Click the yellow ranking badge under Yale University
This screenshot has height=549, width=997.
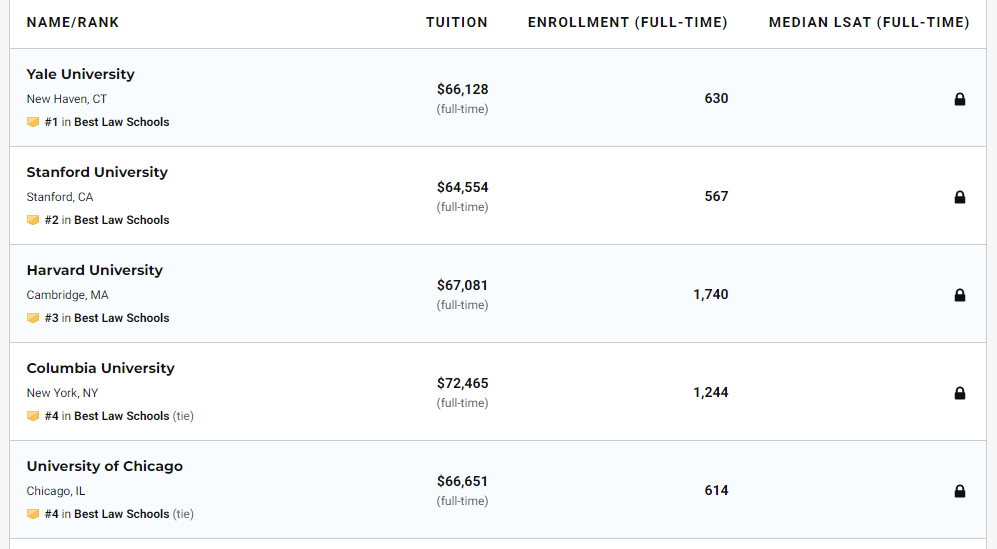pyautogui.click(x=33, y=122)
